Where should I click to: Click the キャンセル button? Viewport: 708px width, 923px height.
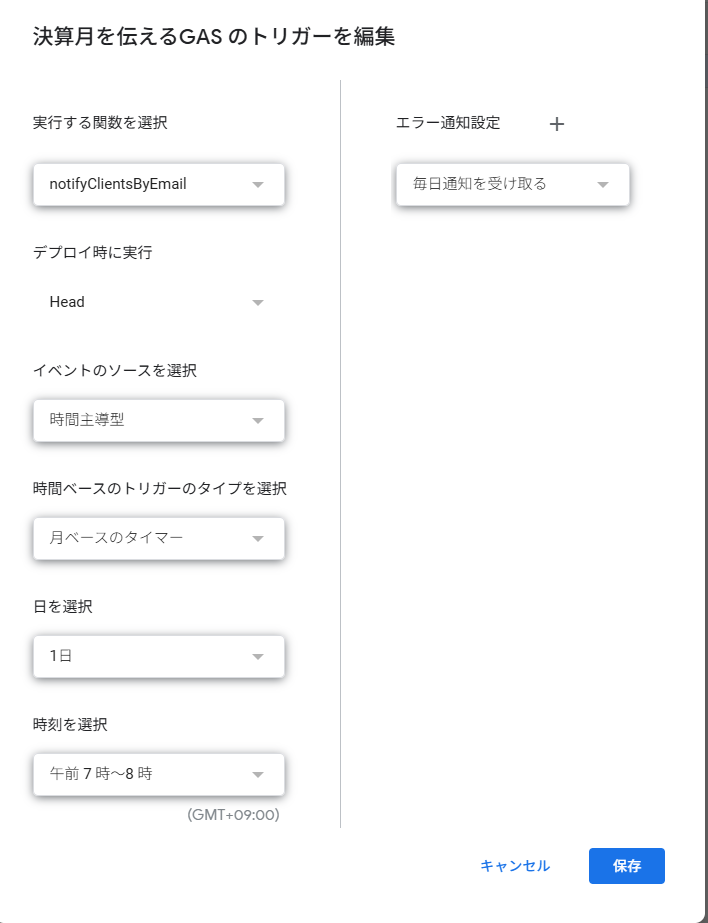tap(515, 866)
